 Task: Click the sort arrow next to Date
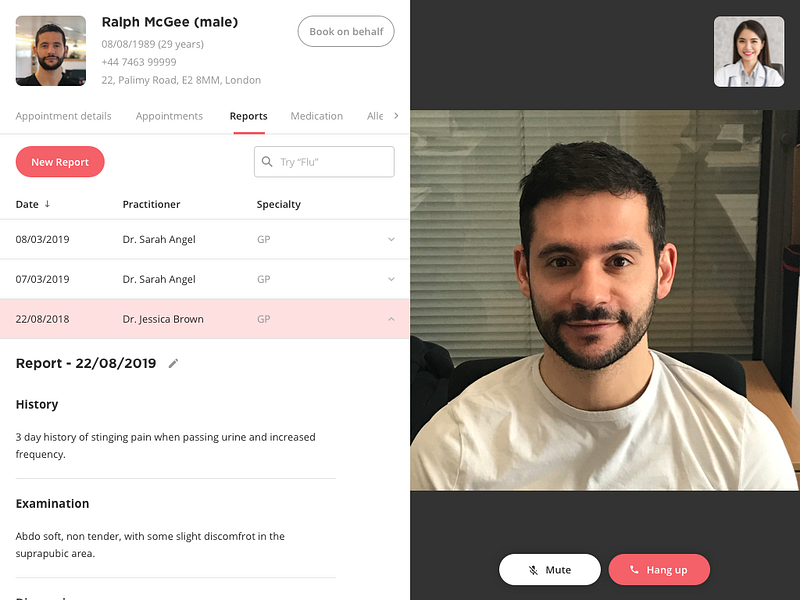[x=47, y=204]
